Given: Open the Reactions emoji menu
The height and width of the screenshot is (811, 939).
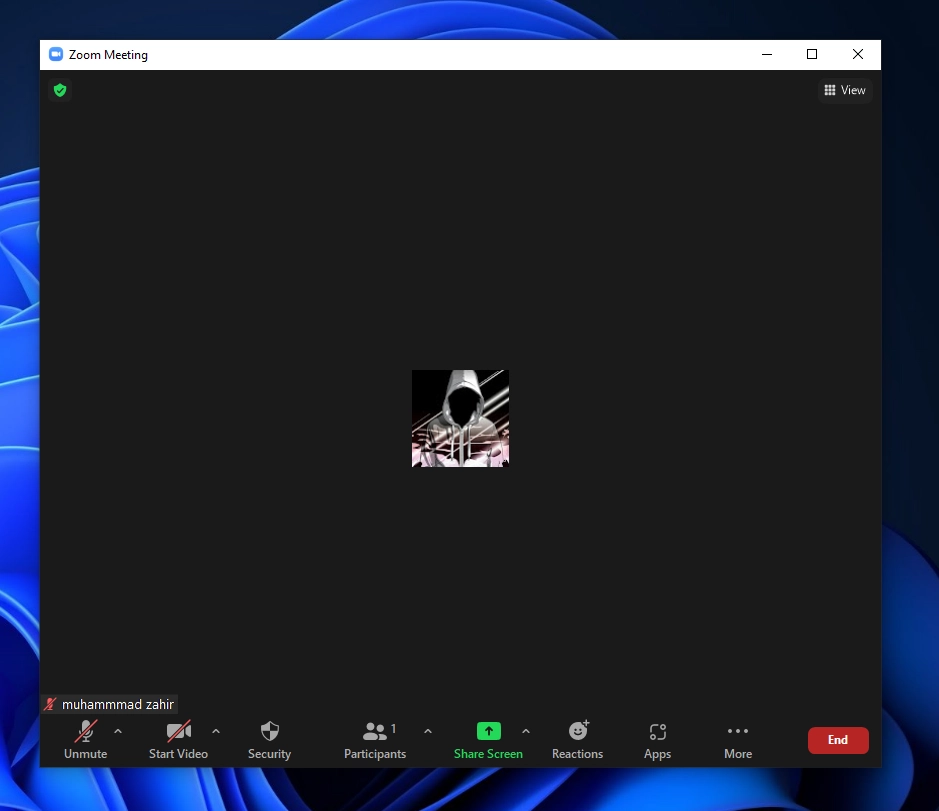Looking at the screenshot, I should tap(578, 733).
